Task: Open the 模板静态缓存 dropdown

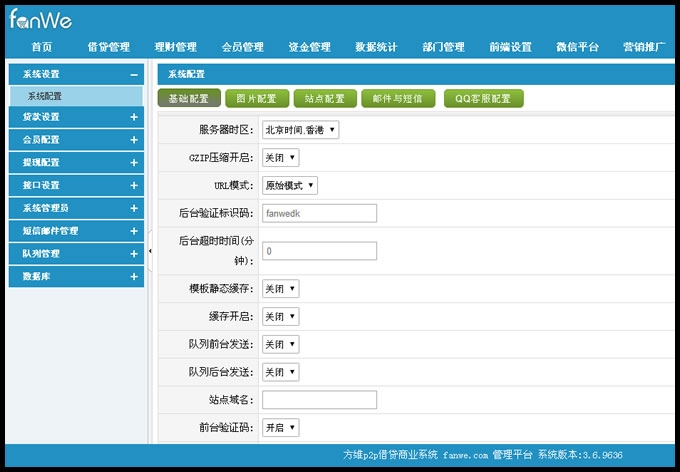Action: [x=281, y=288]
